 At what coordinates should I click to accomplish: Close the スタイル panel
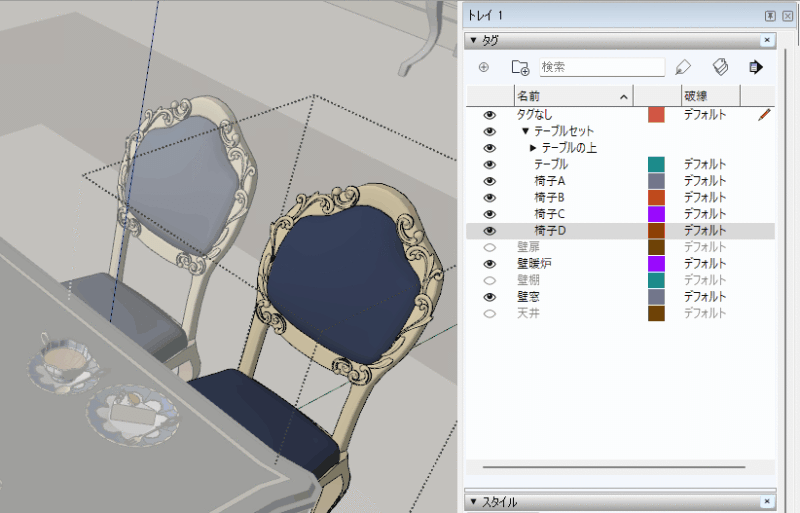tap(767, 501)
